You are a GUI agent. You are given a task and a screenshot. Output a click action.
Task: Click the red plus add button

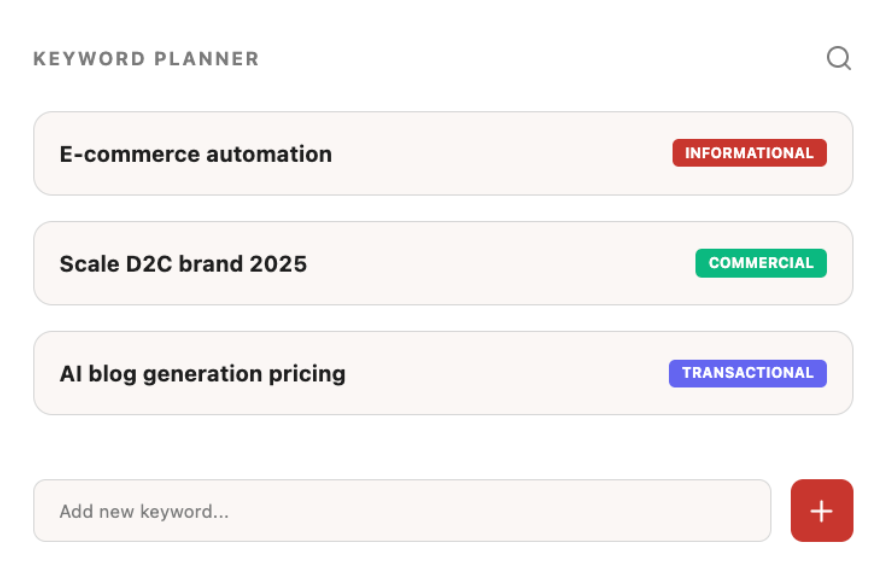[821, 511]
